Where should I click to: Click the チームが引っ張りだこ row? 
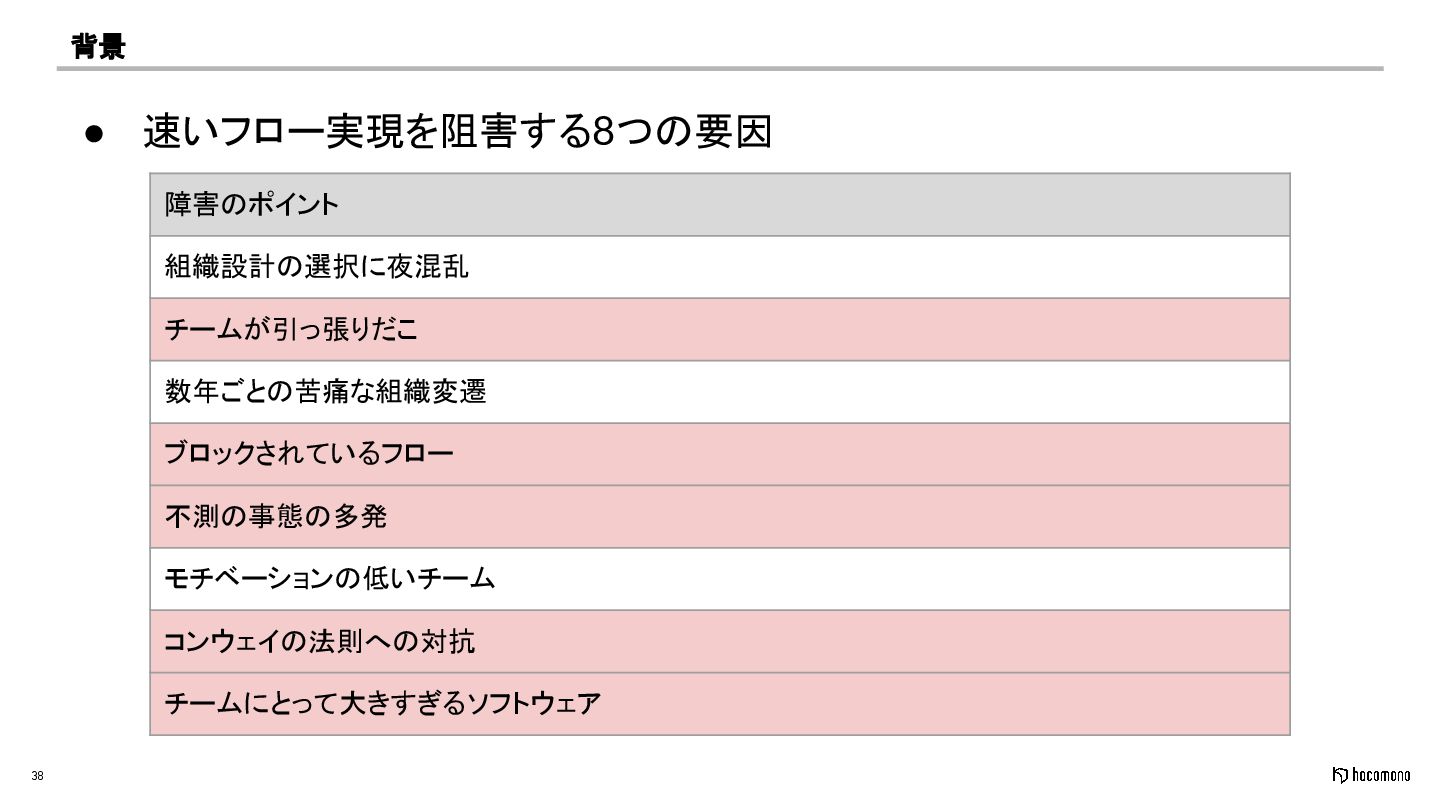click(720, 330)
